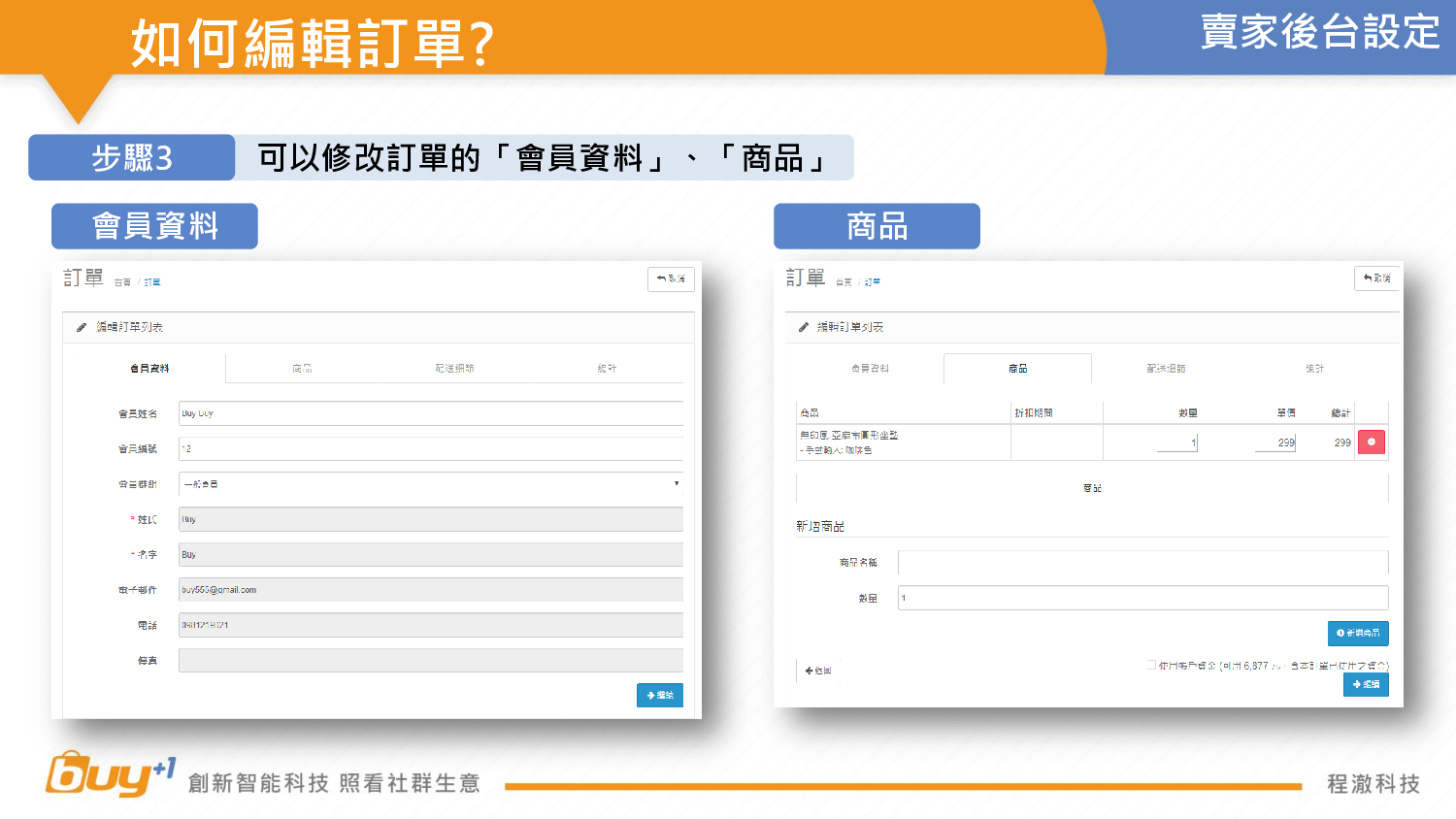The height and width of the screenshot is (819, 1456).
Task: Click the blue continue button under the fax field
Action: coord(659,695)
